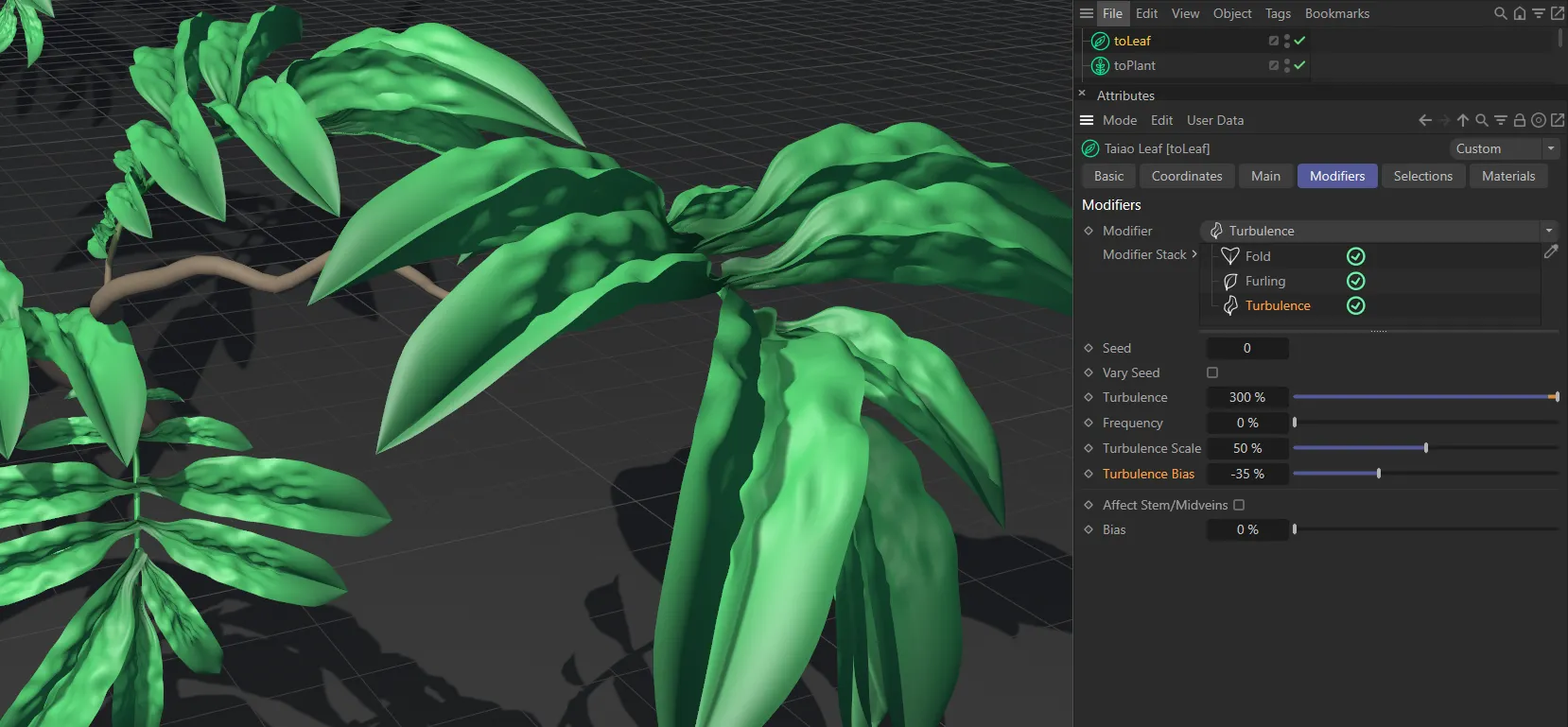Click the Frequency value field
Image resolution: width=1568 pixels, height=727 pixels.
[1247, 423]
